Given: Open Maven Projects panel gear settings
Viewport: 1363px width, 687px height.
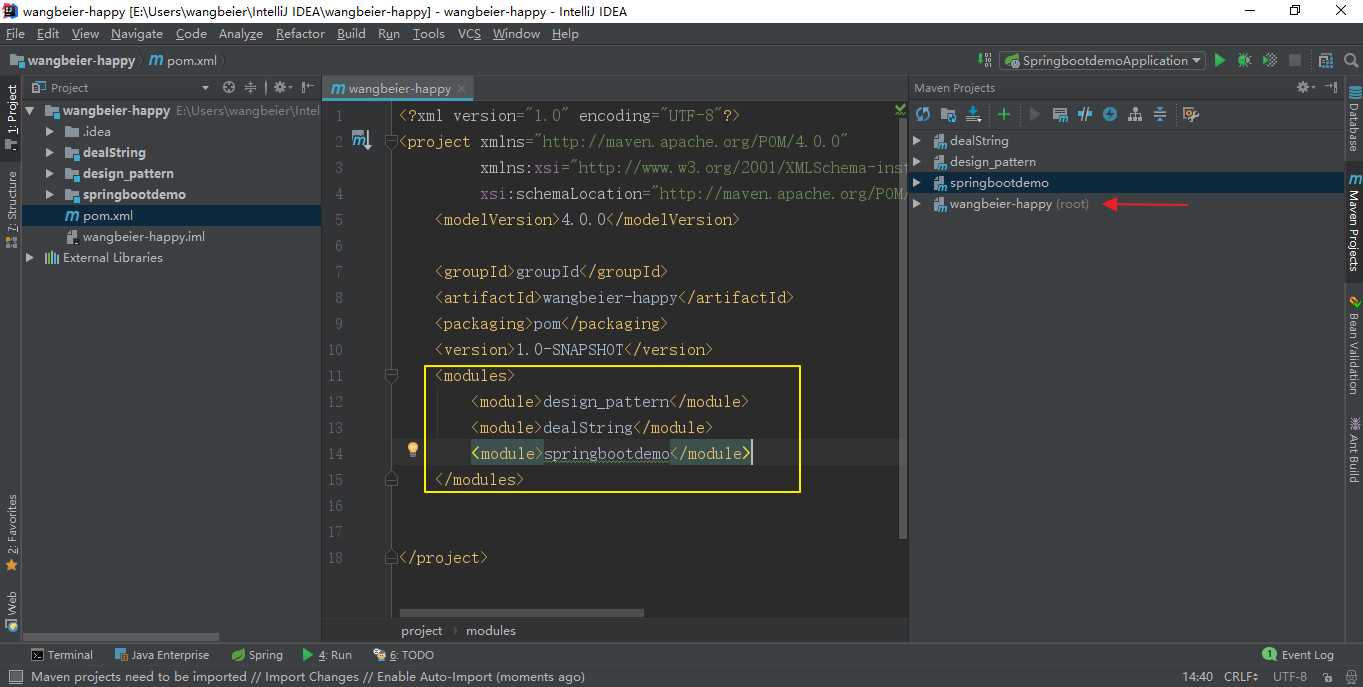Looking at the screenshot, I should (1306, 88).
